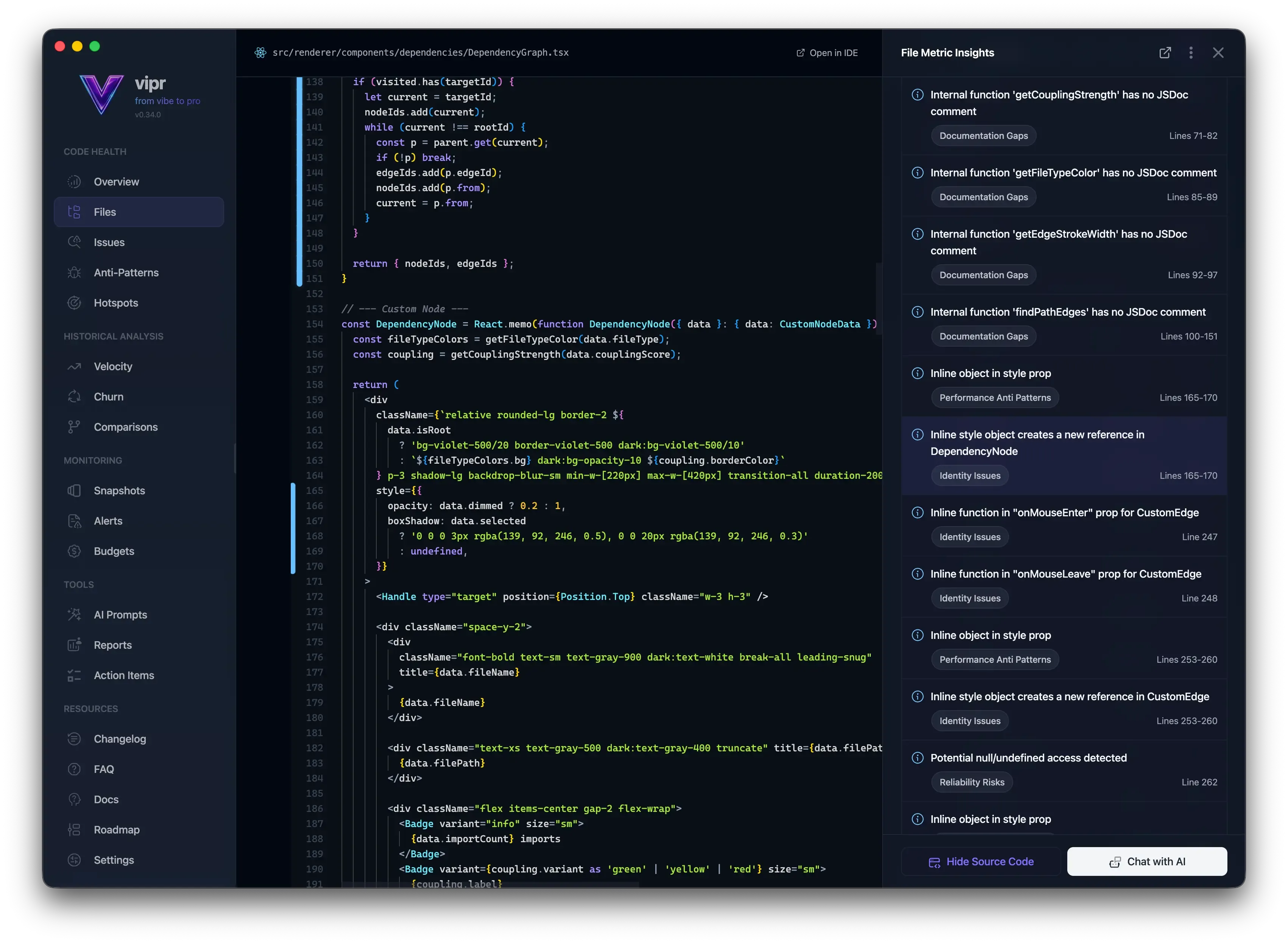Screen dimensions: 1288x944
Task: Pop out the File Metric Insights panel
Action: coord(1165,53)
